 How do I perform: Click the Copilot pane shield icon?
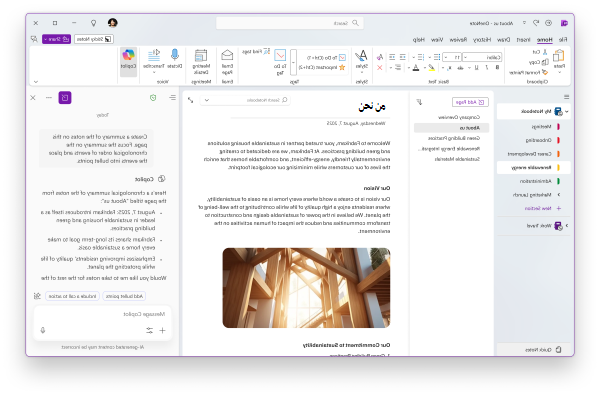(153, 98)
